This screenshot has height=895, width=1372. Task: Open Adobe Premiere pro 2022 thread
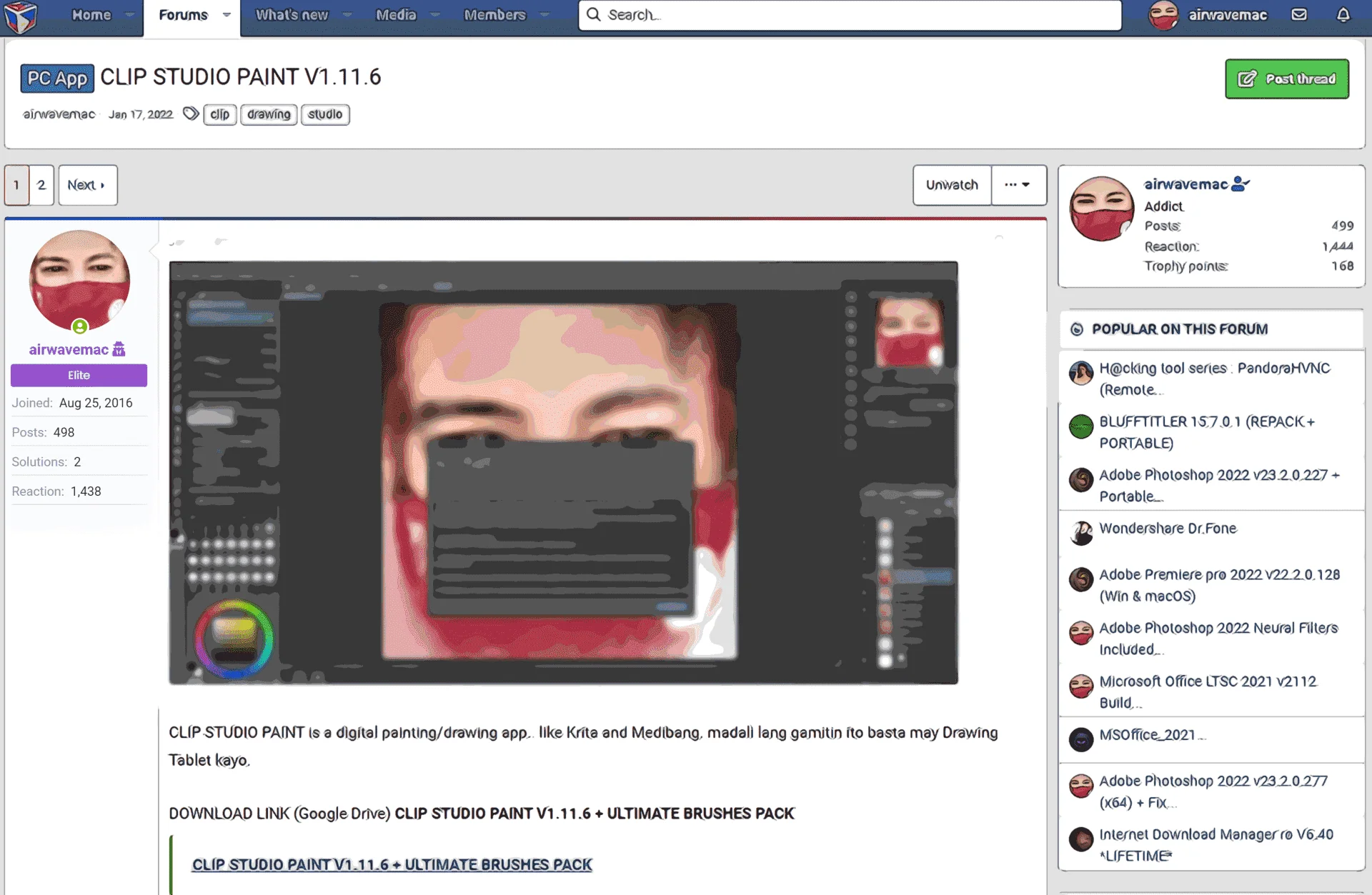pyautogui.click(x=1219, y=585)
